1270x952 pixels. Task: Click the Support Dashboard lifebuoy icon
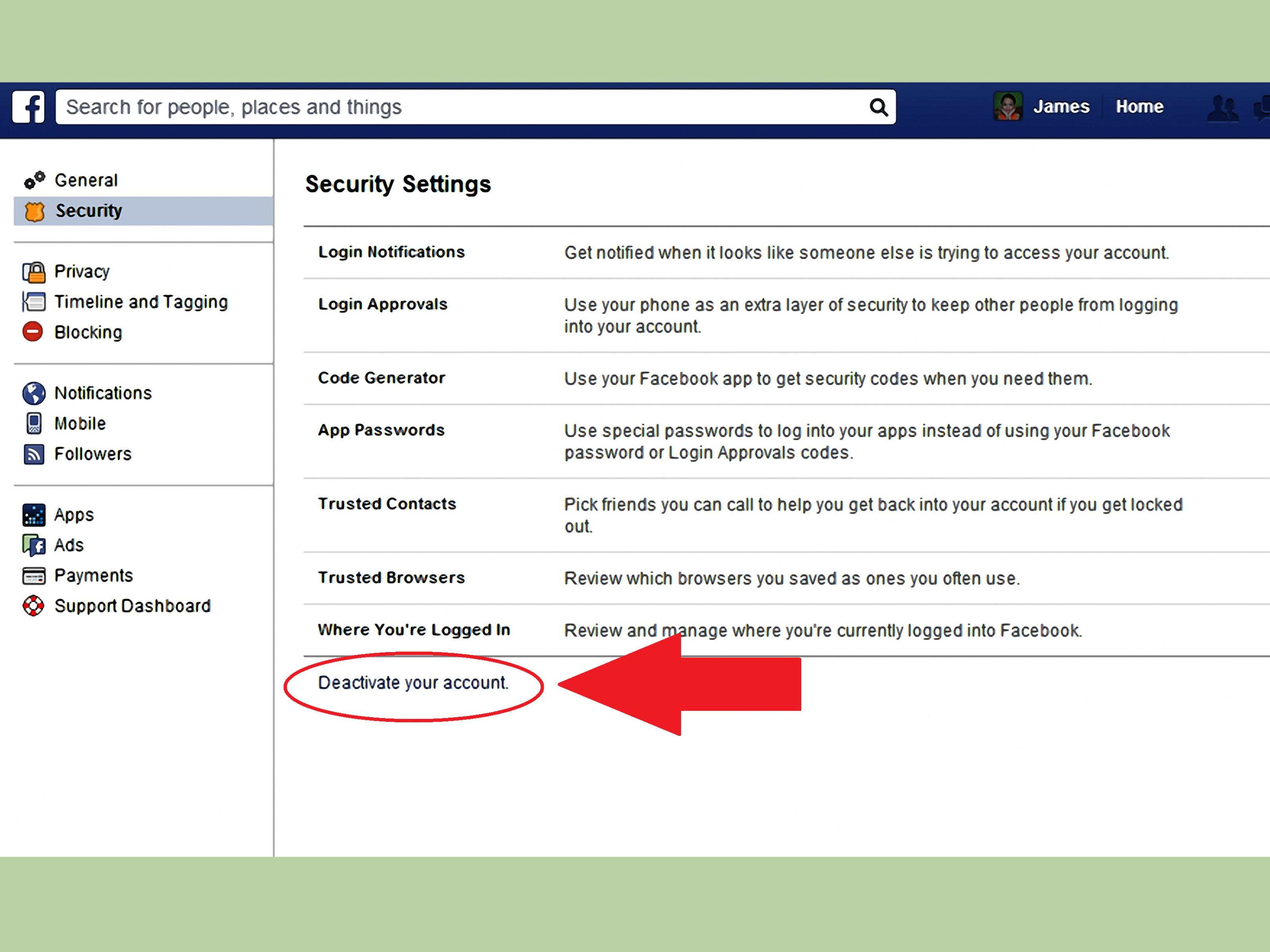point(33,606)
